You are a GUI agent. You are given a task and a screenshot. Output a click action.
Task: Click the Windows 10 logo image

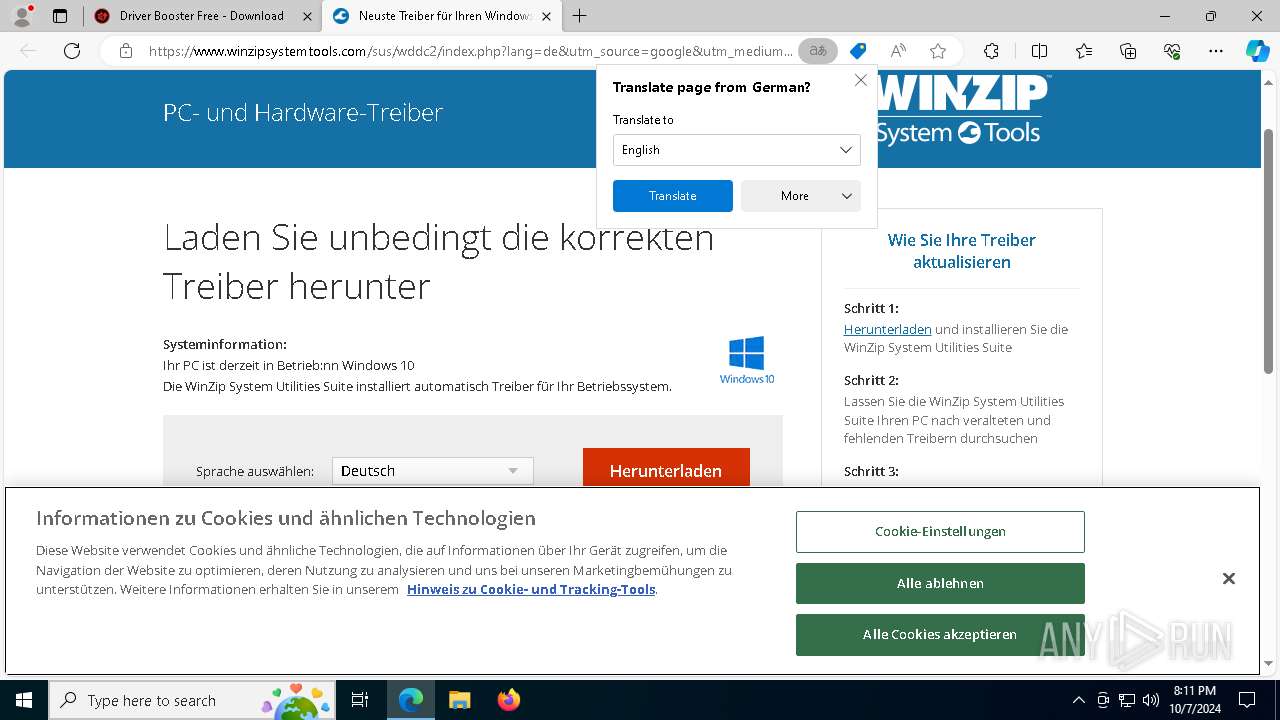point(747,360)
